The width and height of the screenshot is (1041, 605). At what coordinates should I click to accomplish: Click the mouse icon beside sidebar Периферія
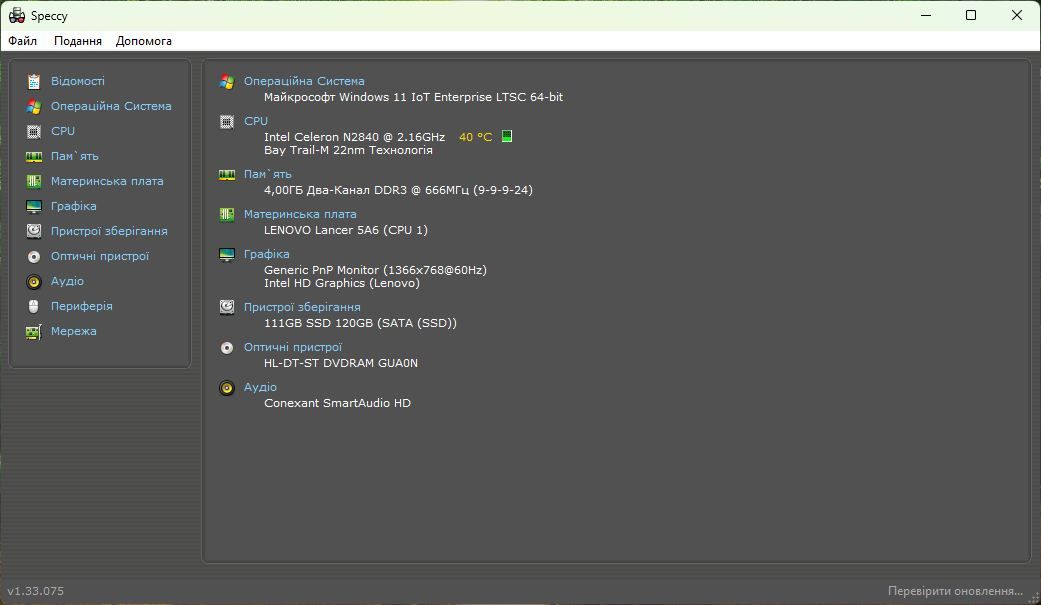[34, 306]
